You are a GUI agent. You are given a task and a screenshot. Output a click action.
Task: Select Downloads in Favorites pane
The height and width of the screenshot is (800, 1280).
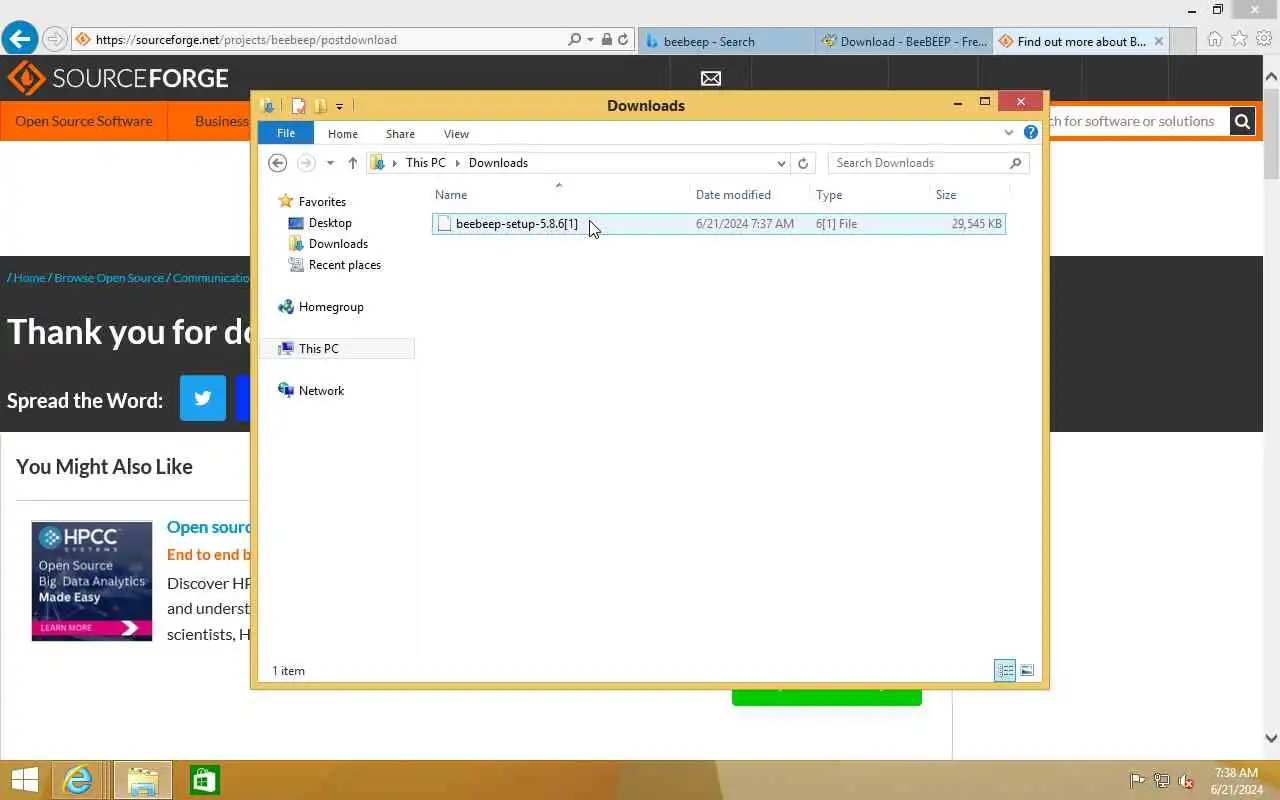pos(338,244)
